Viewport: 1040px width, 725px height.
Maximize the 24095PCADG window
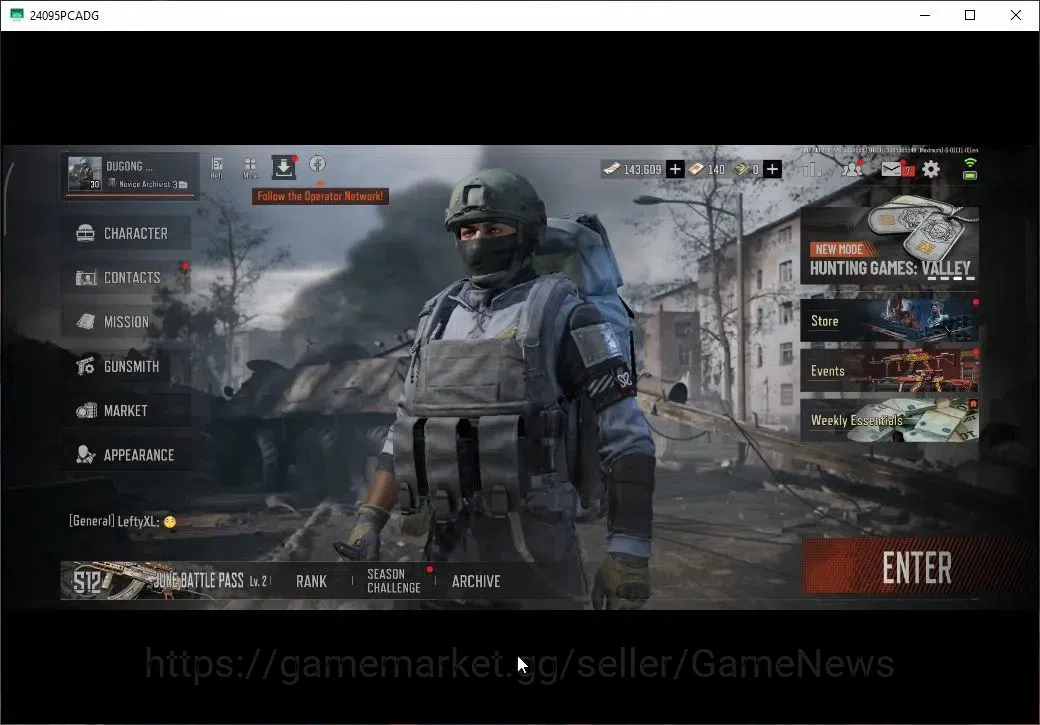(970, 15)
